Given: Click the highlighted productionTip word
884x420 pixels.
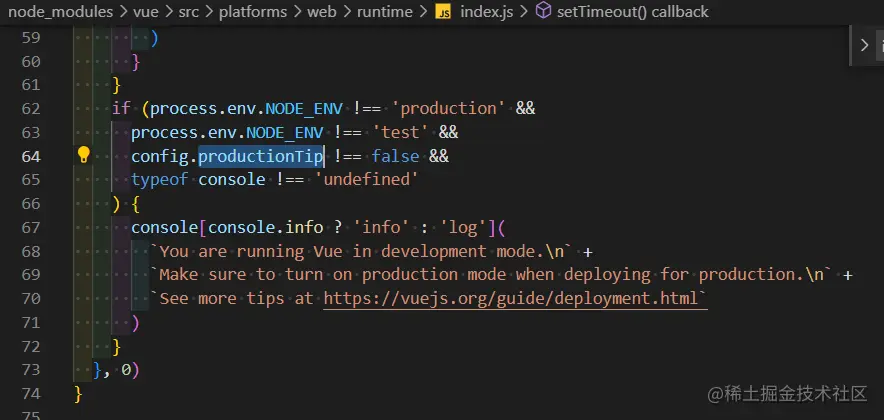Looking at the screenshot, I should (261, 156).
